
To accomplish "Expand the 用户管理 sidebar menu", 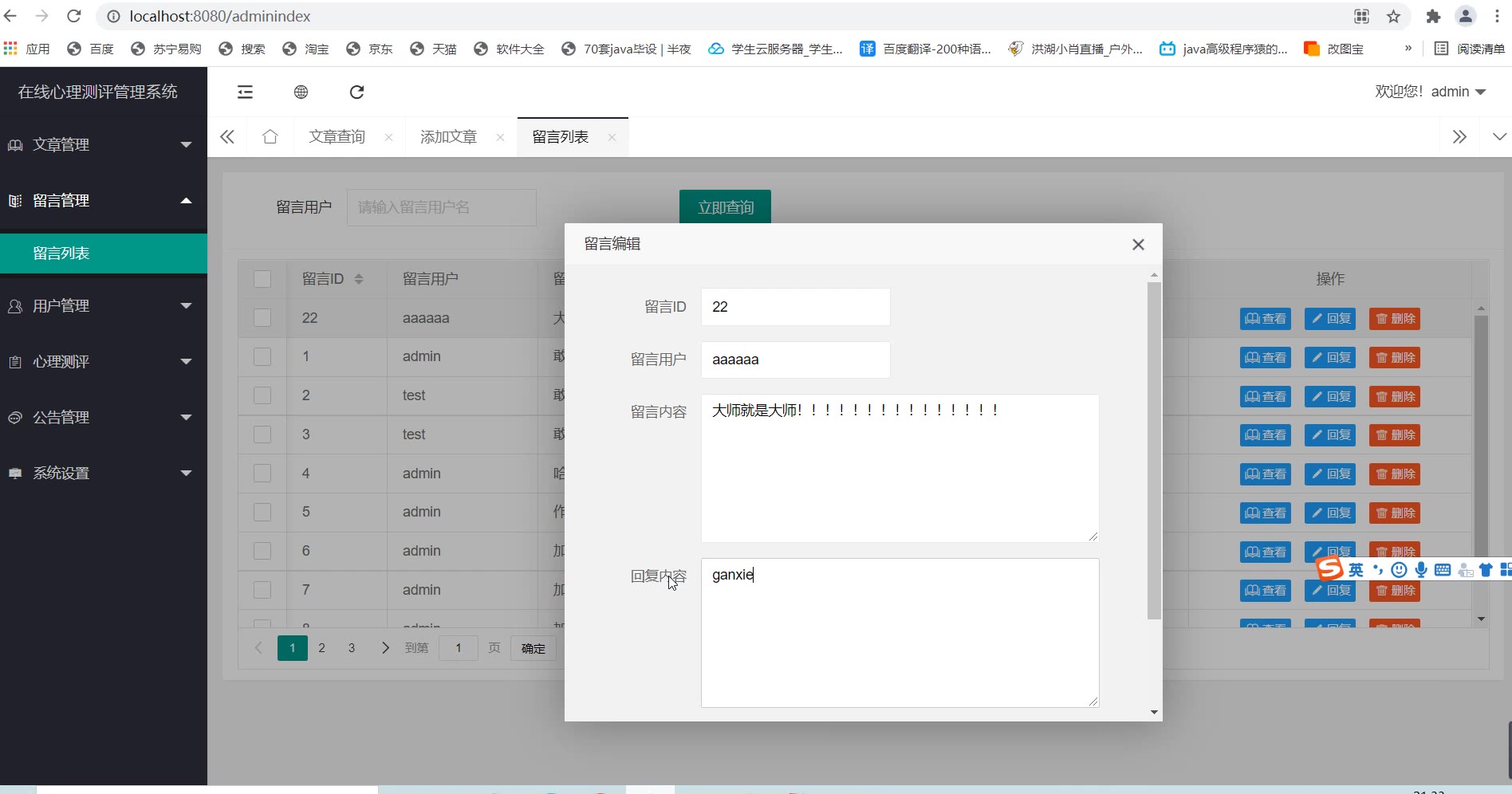I will point(104,306).
